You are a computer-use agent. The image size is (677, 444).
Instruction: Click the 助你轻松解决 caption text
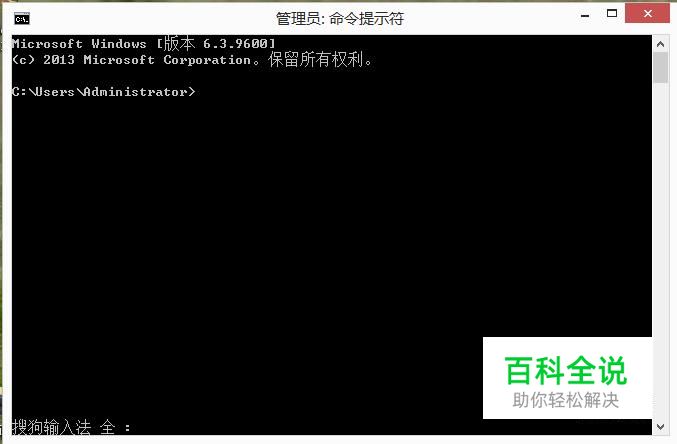point(566,400)
